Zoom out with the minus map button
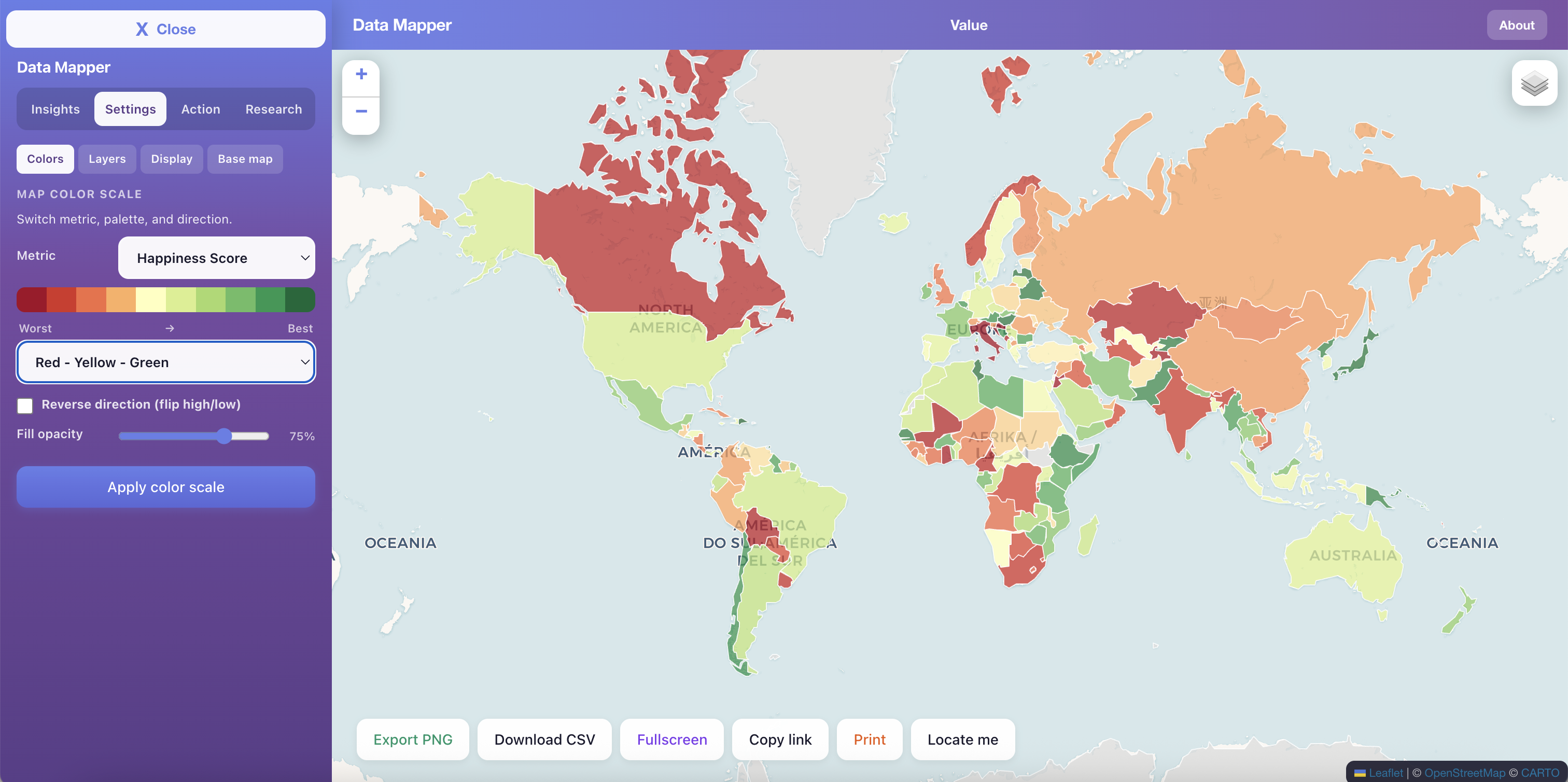Viewport: 1568px width, 782px height. click(x=361, y=112)
